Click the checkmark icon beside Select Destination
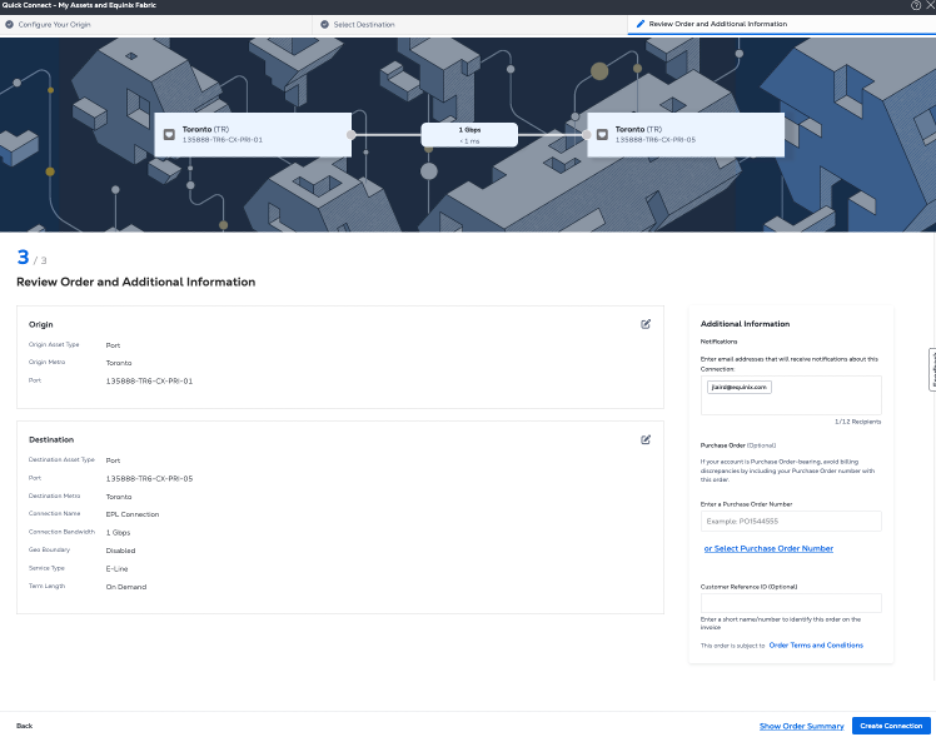Viewport: 936px width, 738px height. pos(325,24)
